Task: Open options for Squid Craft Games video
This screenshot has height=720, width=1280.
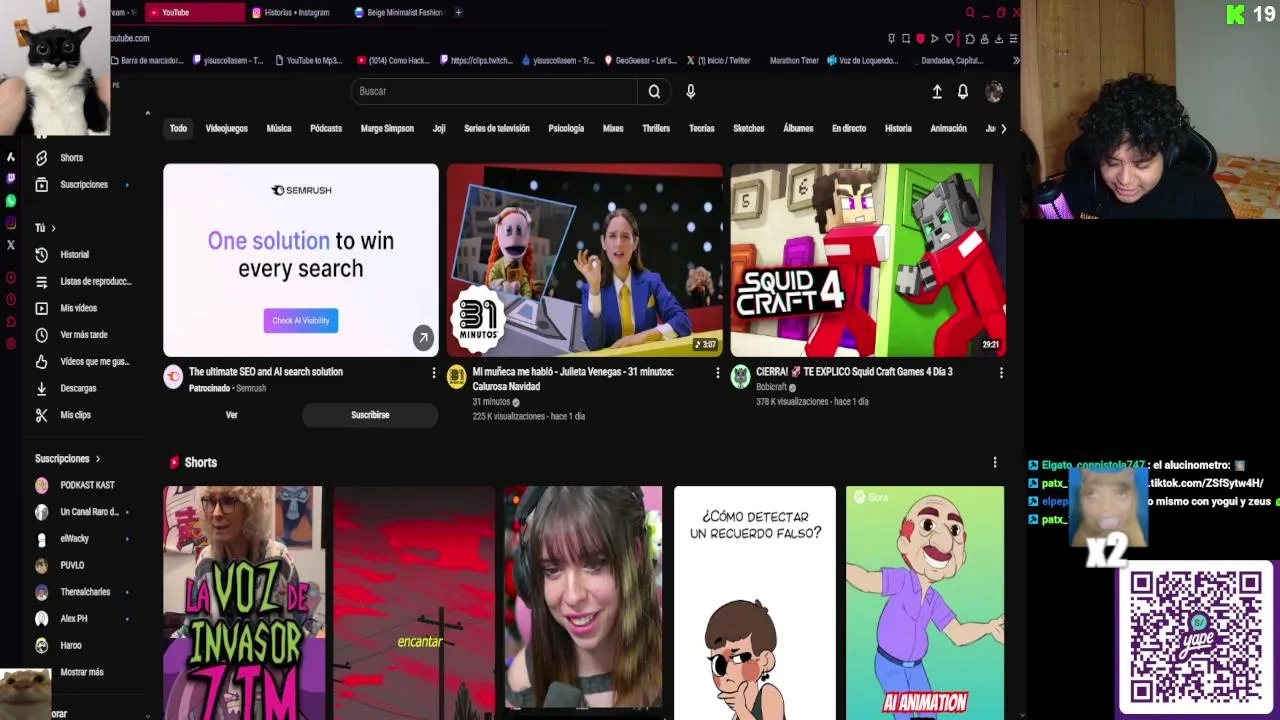Action: 1001,373
